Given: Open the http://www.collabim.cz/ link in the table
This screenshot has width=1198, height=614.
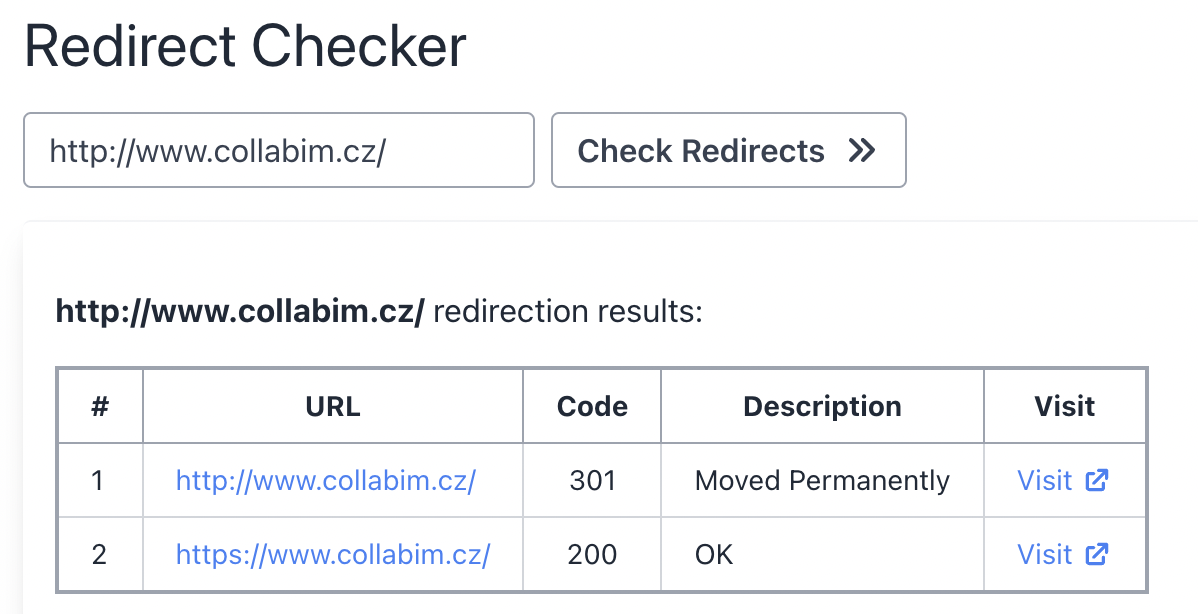Looking at the screenshot, I should tap(326, 480).
